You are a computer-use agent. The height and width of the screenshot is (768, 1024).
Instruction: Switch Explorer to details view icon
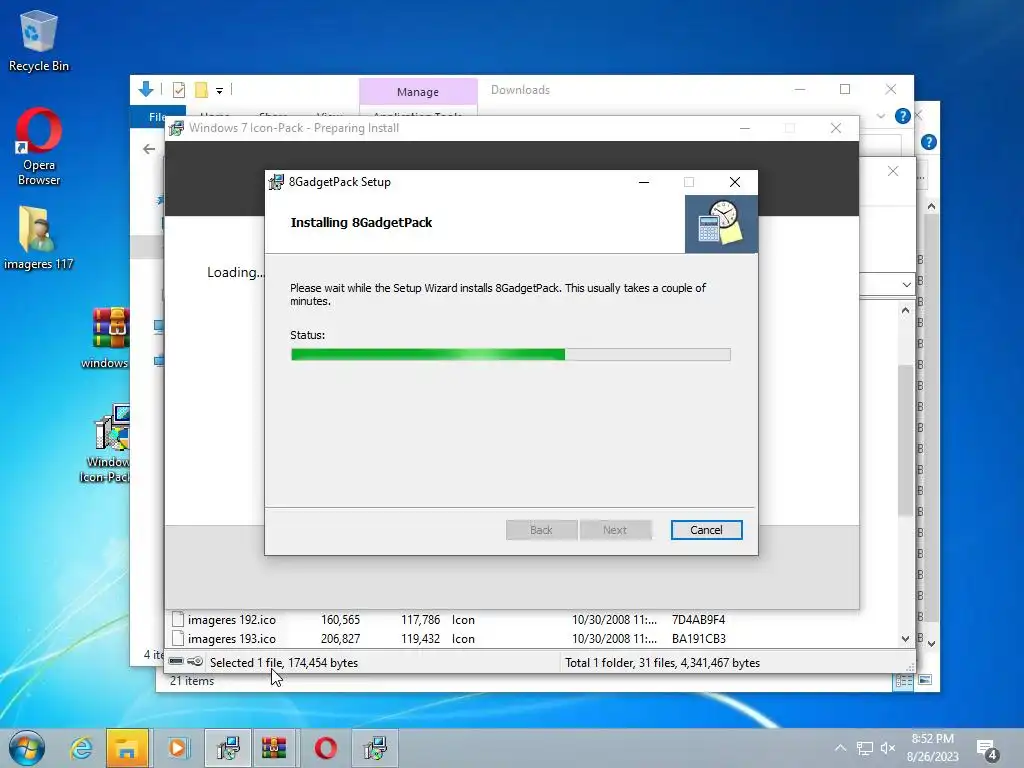904,681
